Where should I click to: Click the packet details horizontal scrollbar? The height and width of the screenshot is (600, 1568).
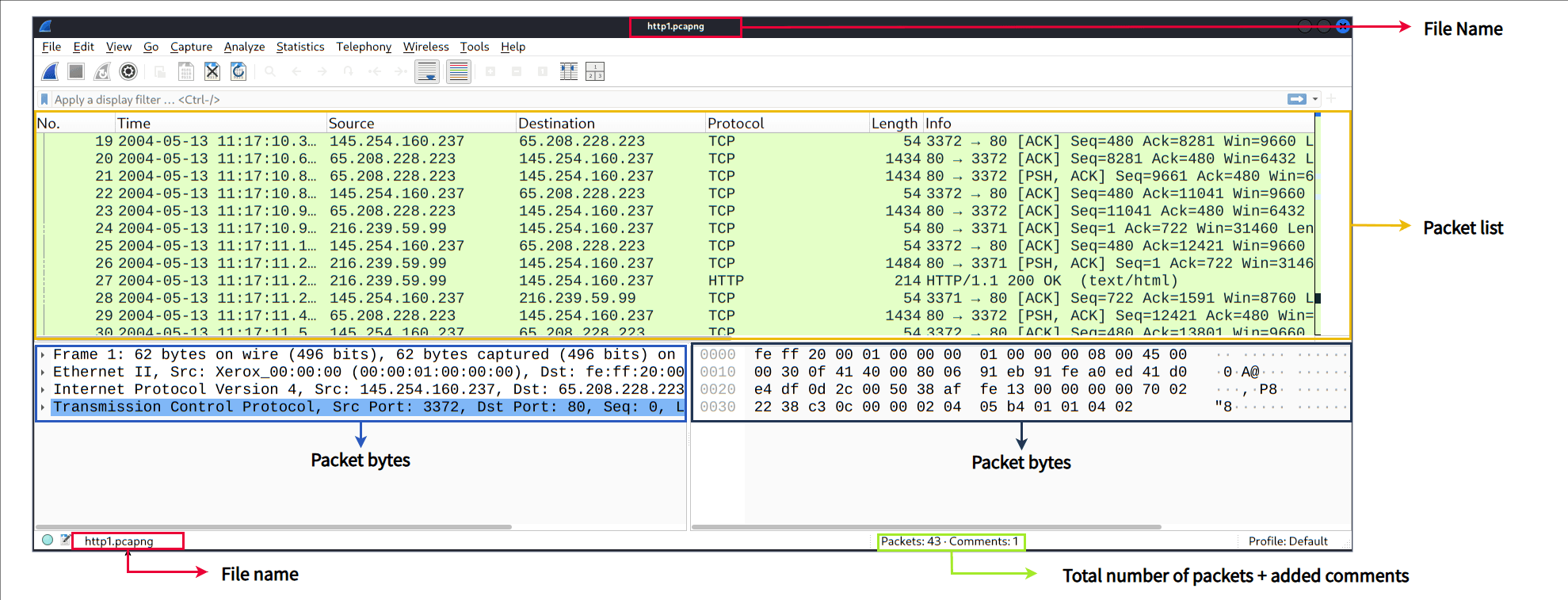click(273, 526)
